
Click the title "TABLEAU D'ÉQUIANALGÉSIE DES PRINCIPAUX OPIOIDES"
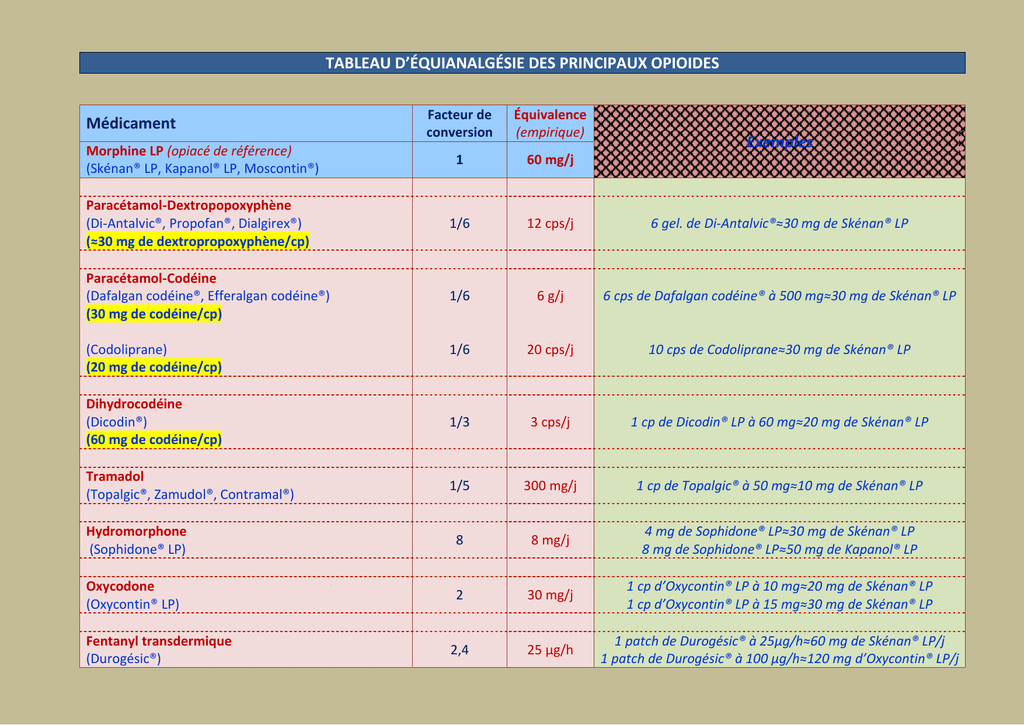[522, 63]
